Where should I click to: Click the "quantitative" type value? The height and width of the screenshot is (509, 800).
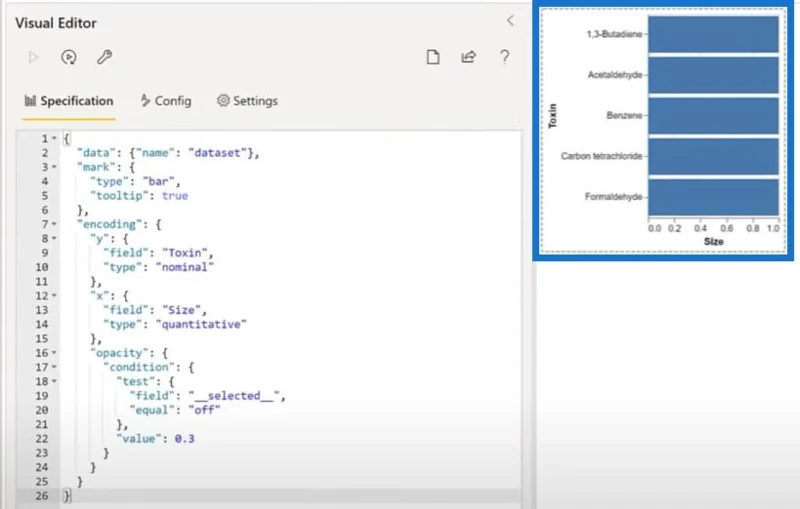click(x=201, y=324)
